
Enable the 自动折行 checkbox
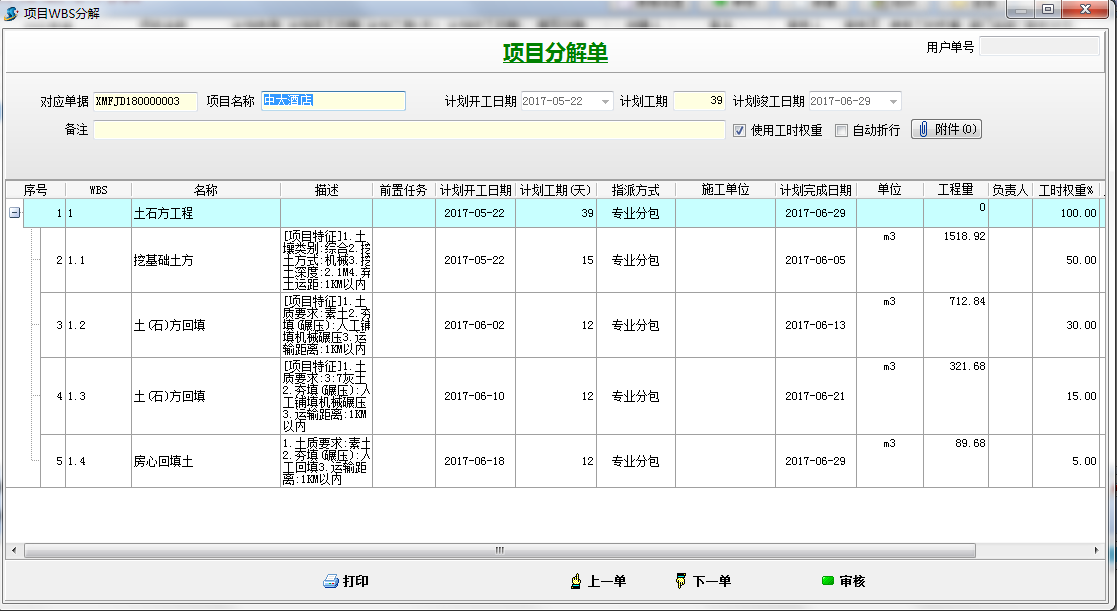click(841, 131)
